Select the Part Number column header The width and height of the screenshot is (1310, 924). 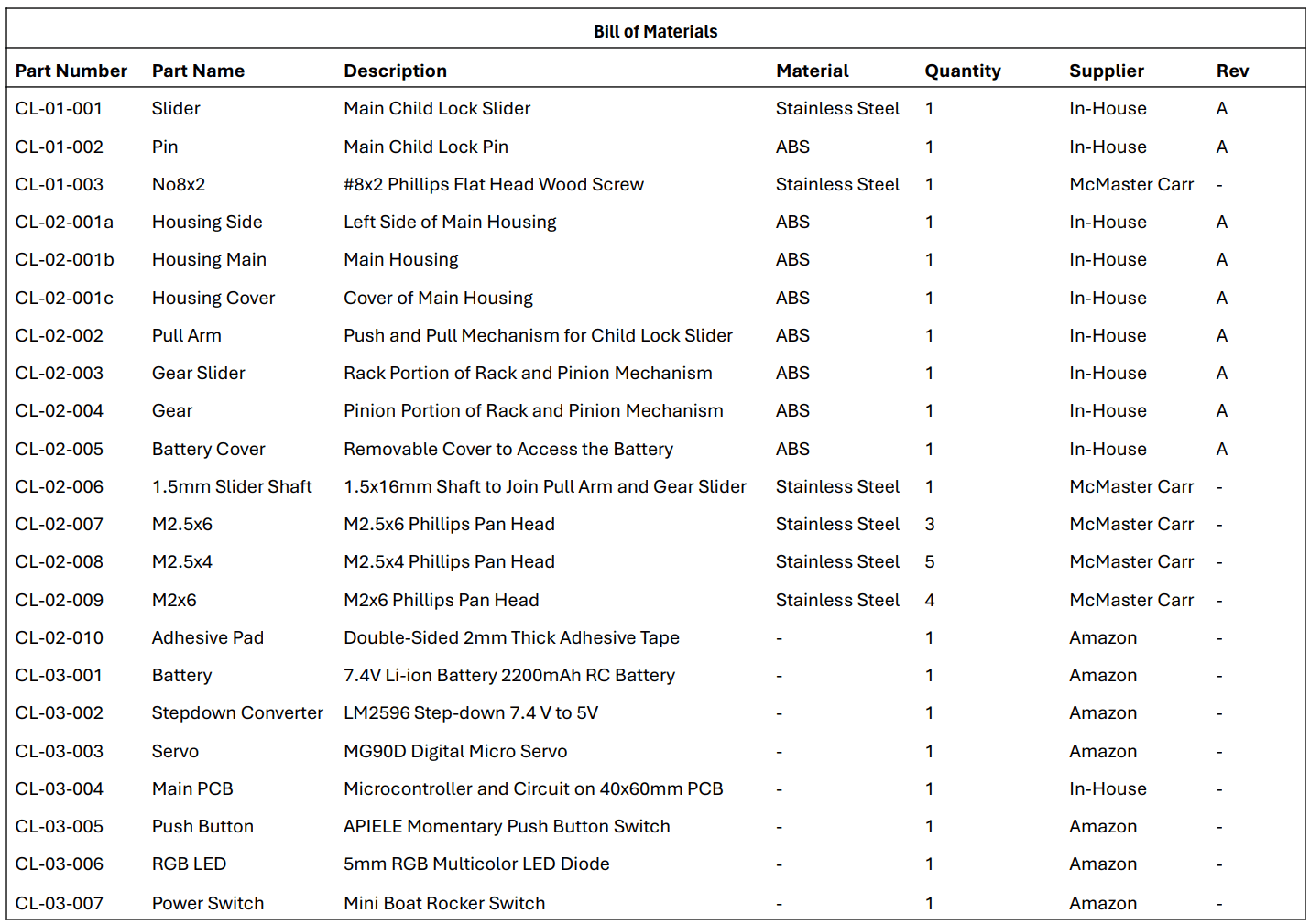[71, 71]
